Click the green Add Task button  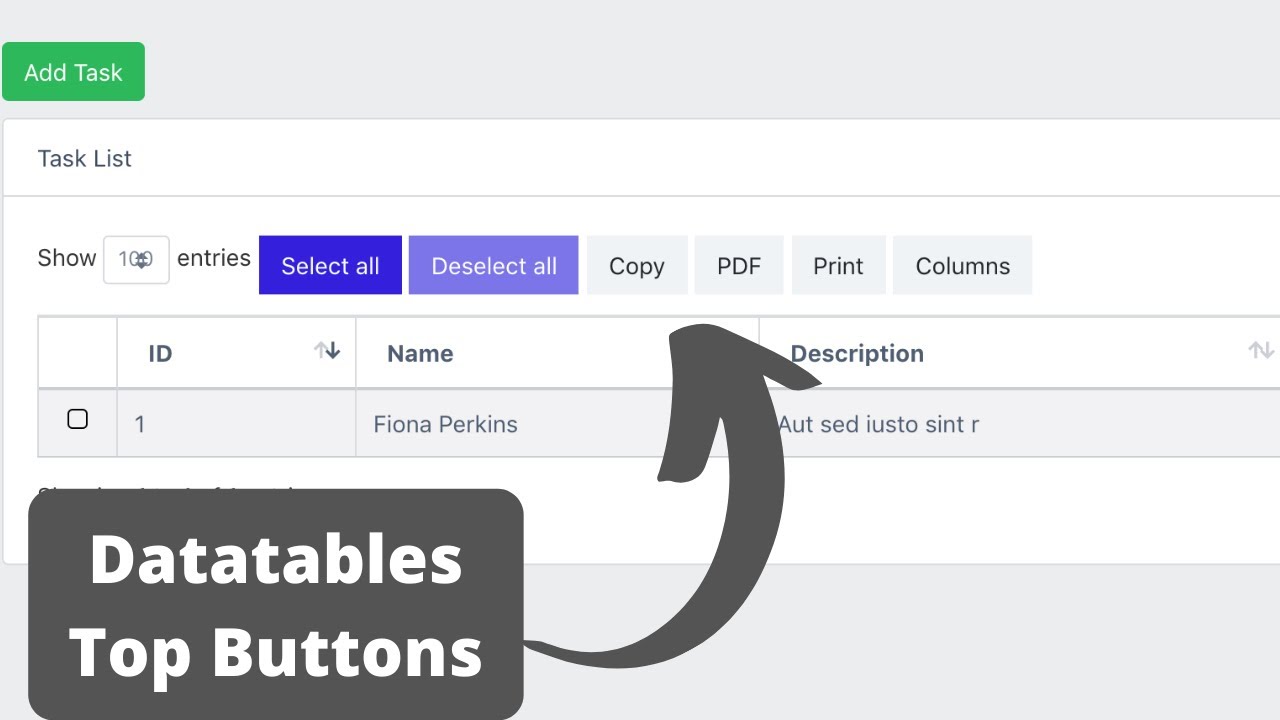(73, 72)
